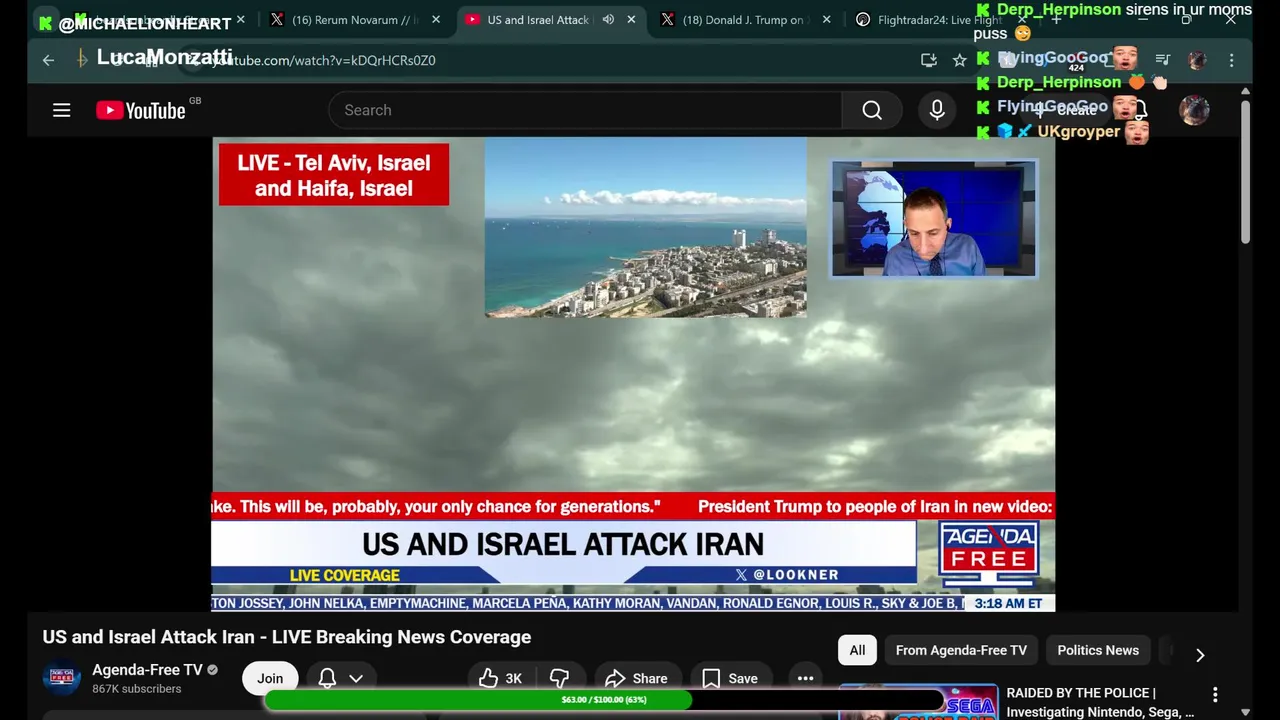The width and height of the screenshot is (1280, 720).
Task: Switch to the Rerum Novarum X tab
Action: [x=355, y=20]
